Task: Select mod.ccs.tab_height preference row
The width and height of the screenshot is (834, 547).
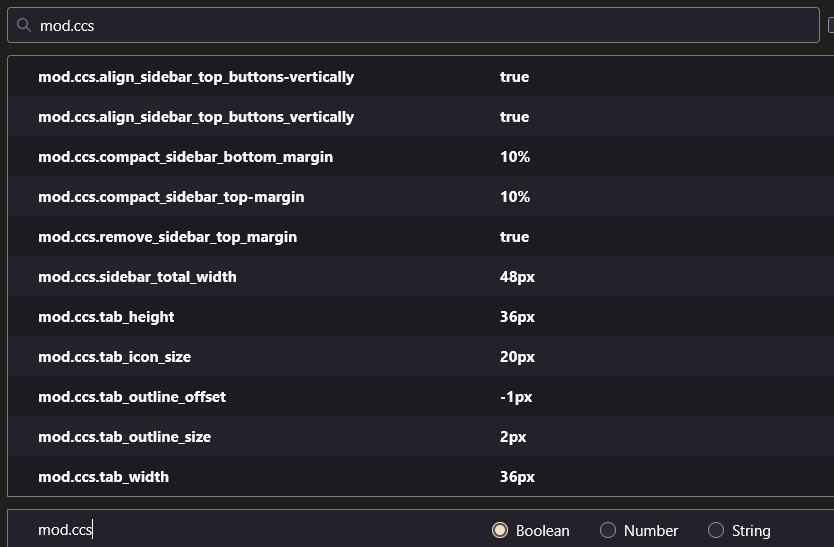Action: tap(421, 316)
